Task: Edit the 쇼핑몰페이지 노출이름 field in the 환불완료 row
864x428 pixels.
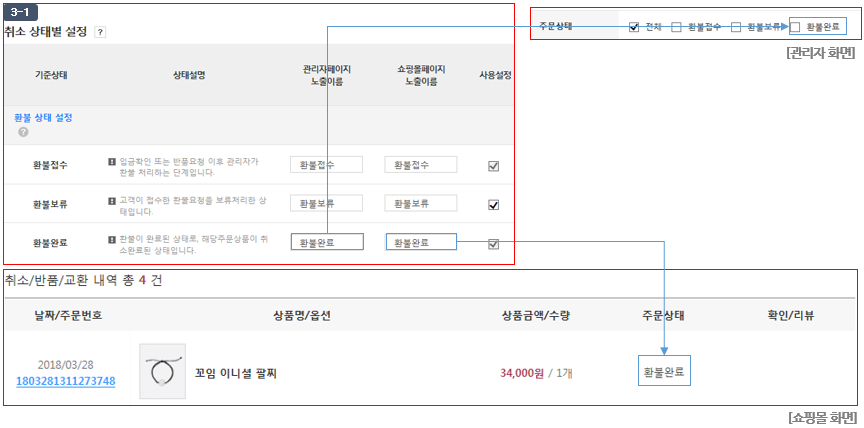Action: [x=422, y=242]
